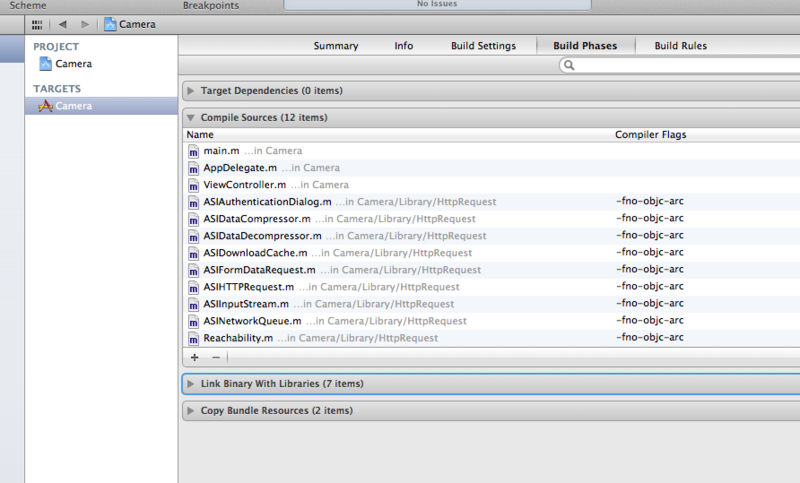
Task: Add a compile source with plus button
Action: pos(194,358)
